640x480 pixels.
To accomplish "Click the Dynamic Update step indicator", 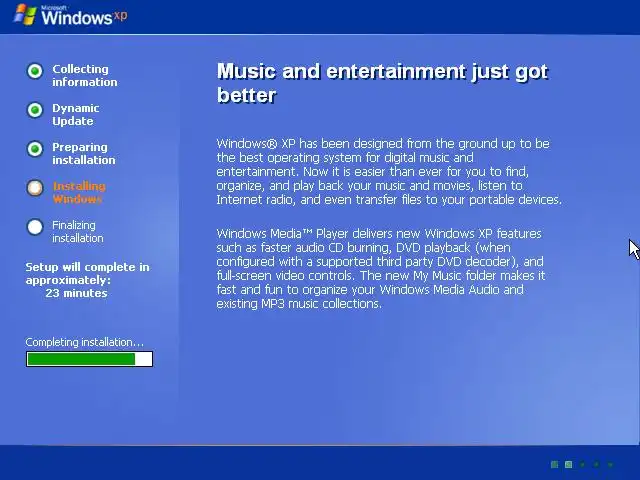I will tap(35, 110).
